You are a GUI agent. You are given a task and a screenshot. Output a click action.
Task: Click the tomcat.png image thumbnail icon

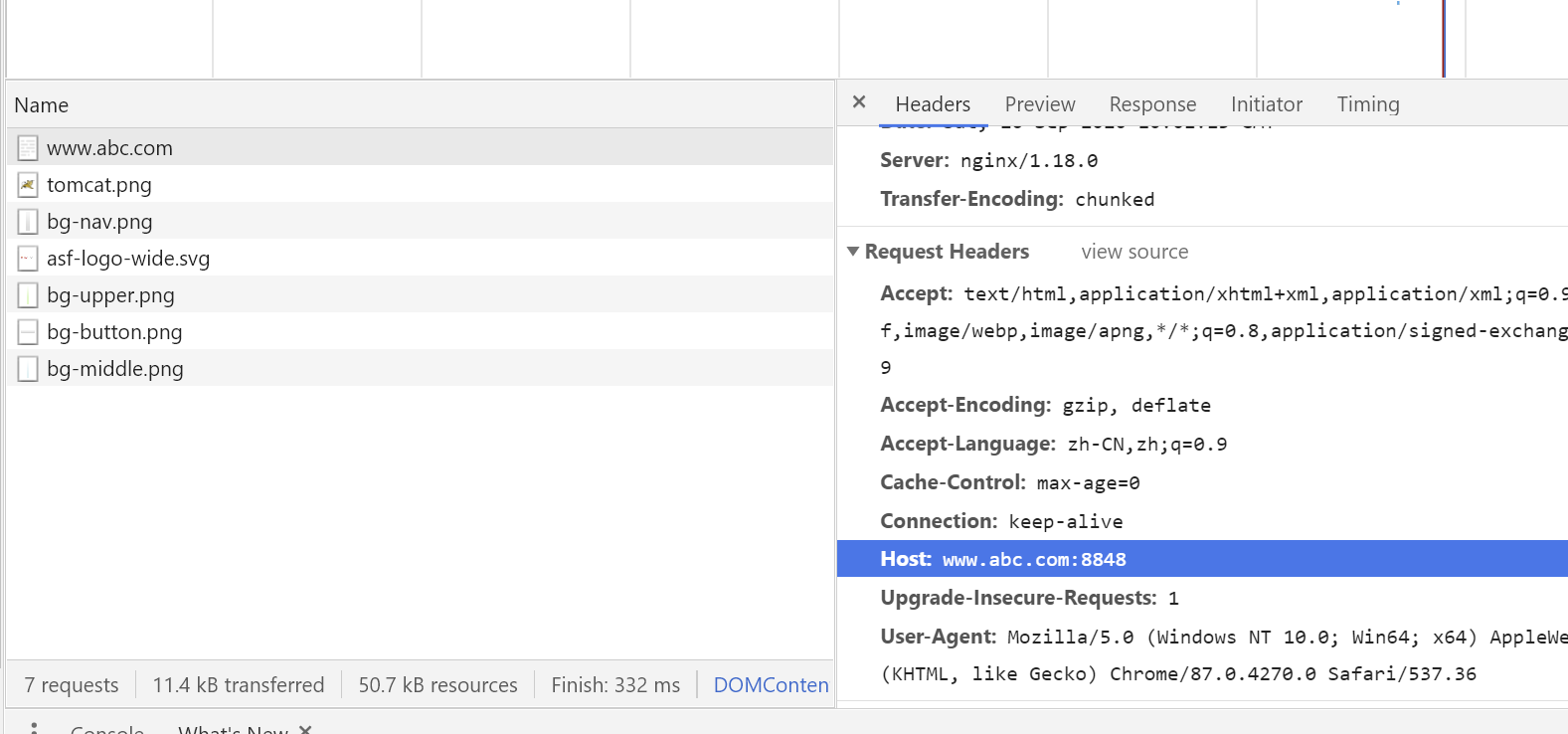click(x=28, y=185)
